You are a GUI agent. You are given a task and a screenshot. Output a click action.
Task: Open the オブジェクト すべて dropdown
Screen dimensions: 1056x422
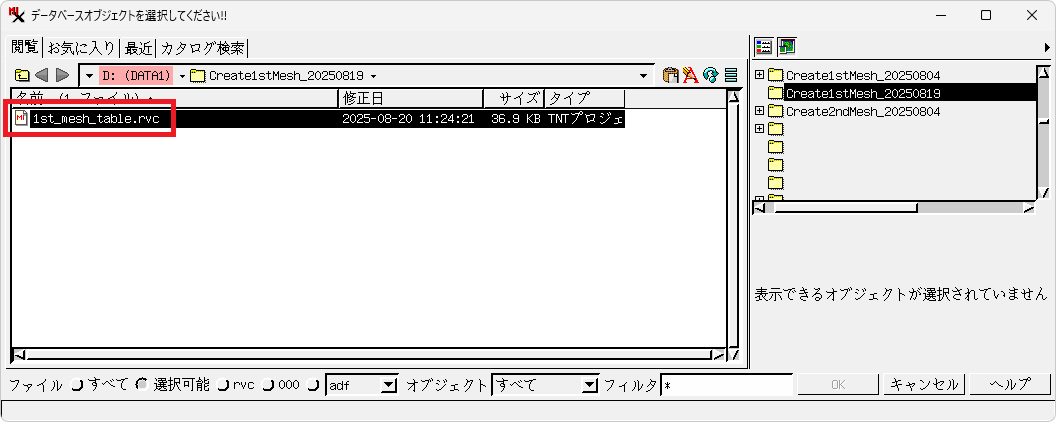coord(589,385)
